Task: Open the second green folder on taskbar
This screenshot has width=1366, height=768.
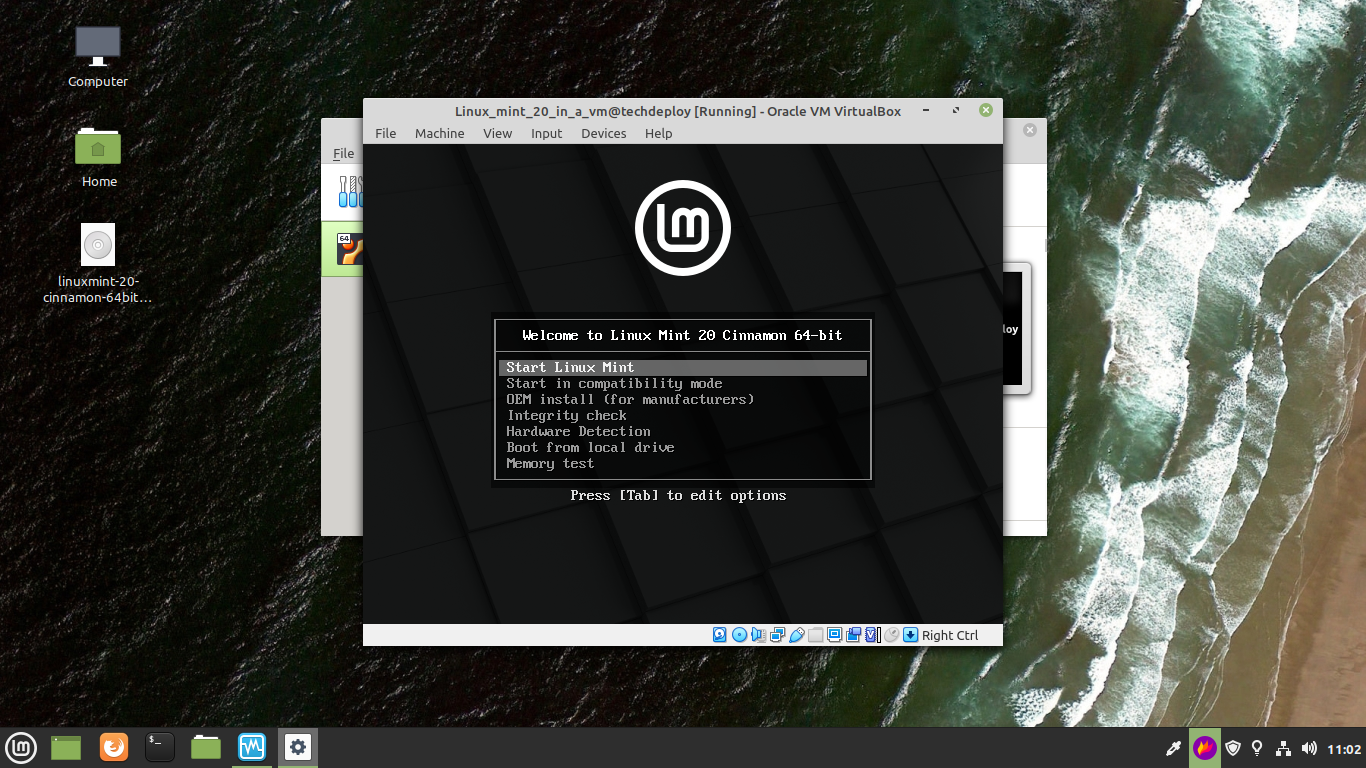Action: coord(206,747)
